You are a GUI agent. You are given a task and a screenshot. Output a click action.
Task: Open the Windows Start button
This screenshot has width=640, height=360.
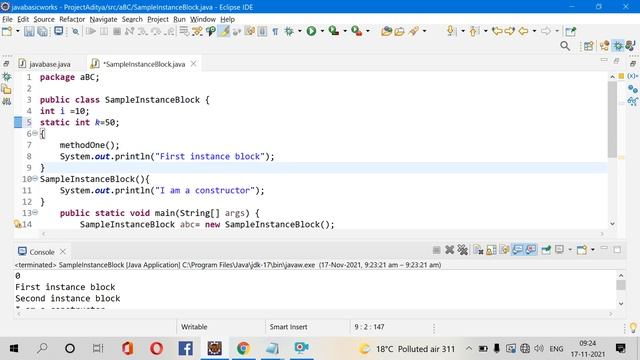(13, 349)
